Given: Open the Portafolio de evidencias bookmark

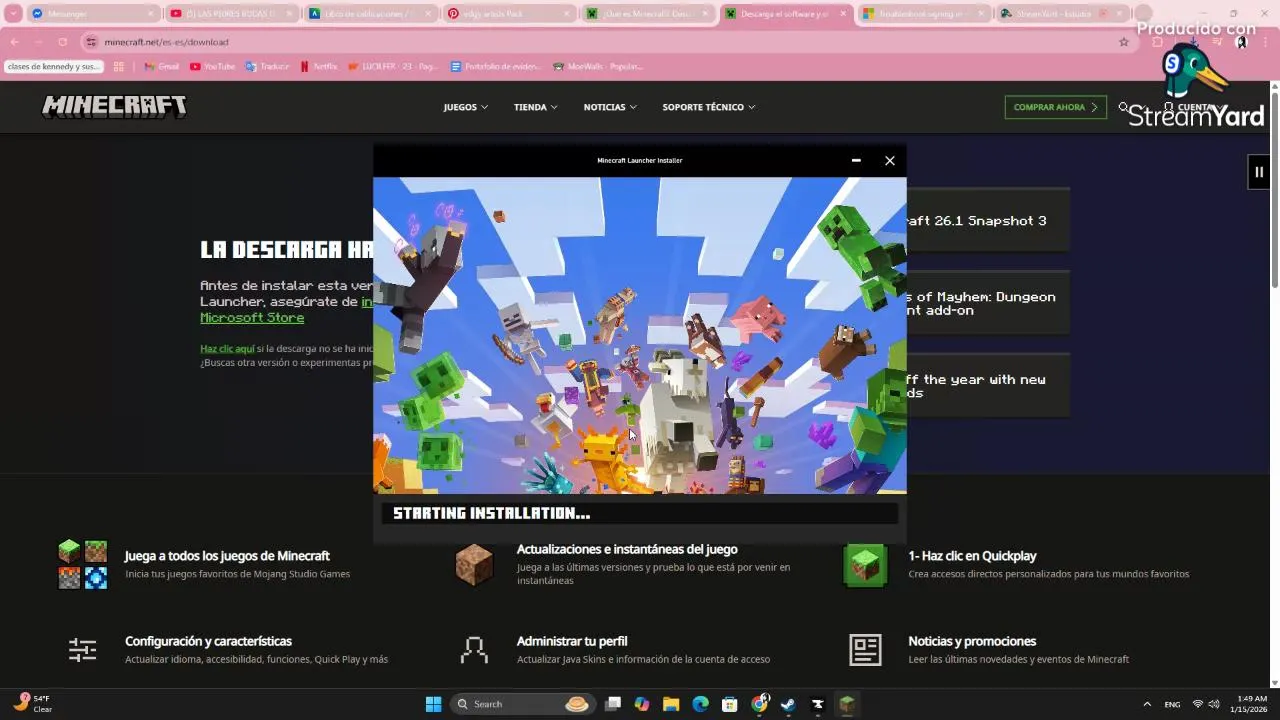Looking at the screenshot, I should tap(495, 67).
